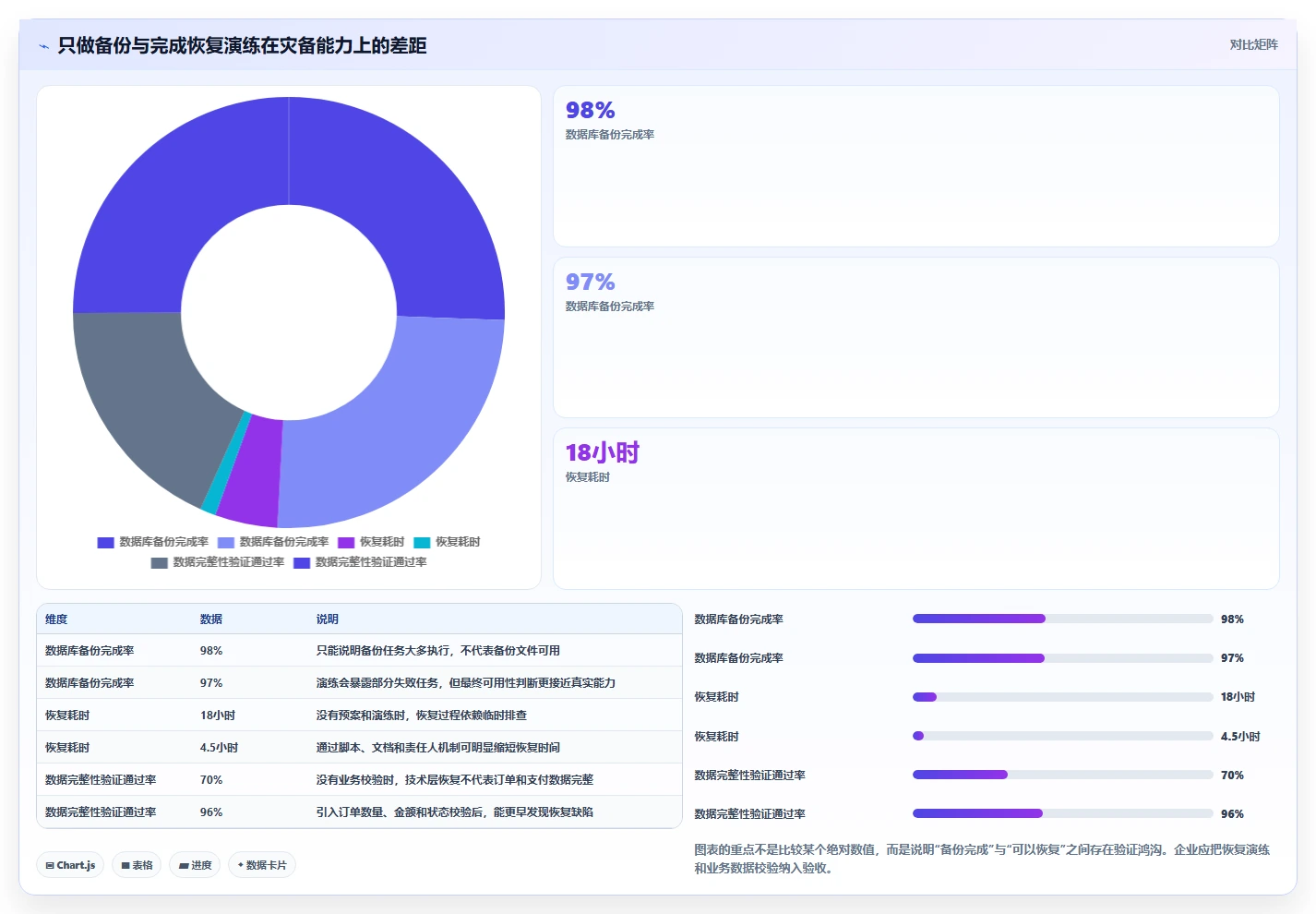Click the small blue icon beside the title
The height and width of the screenshot is (914, 1316).
pos(43,46)
